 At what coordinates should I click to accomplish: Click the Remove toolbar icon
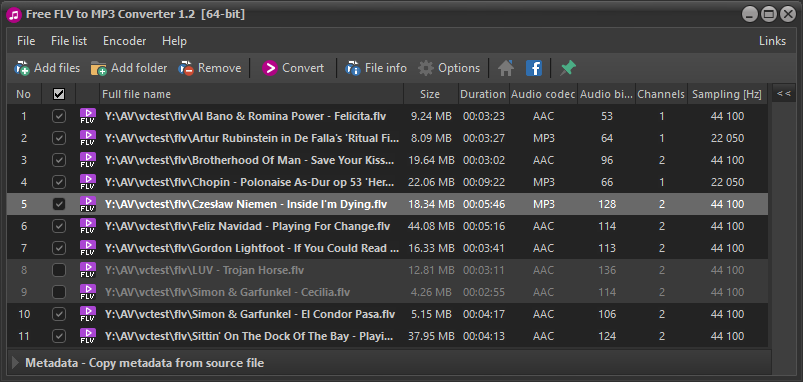[186, 68]
